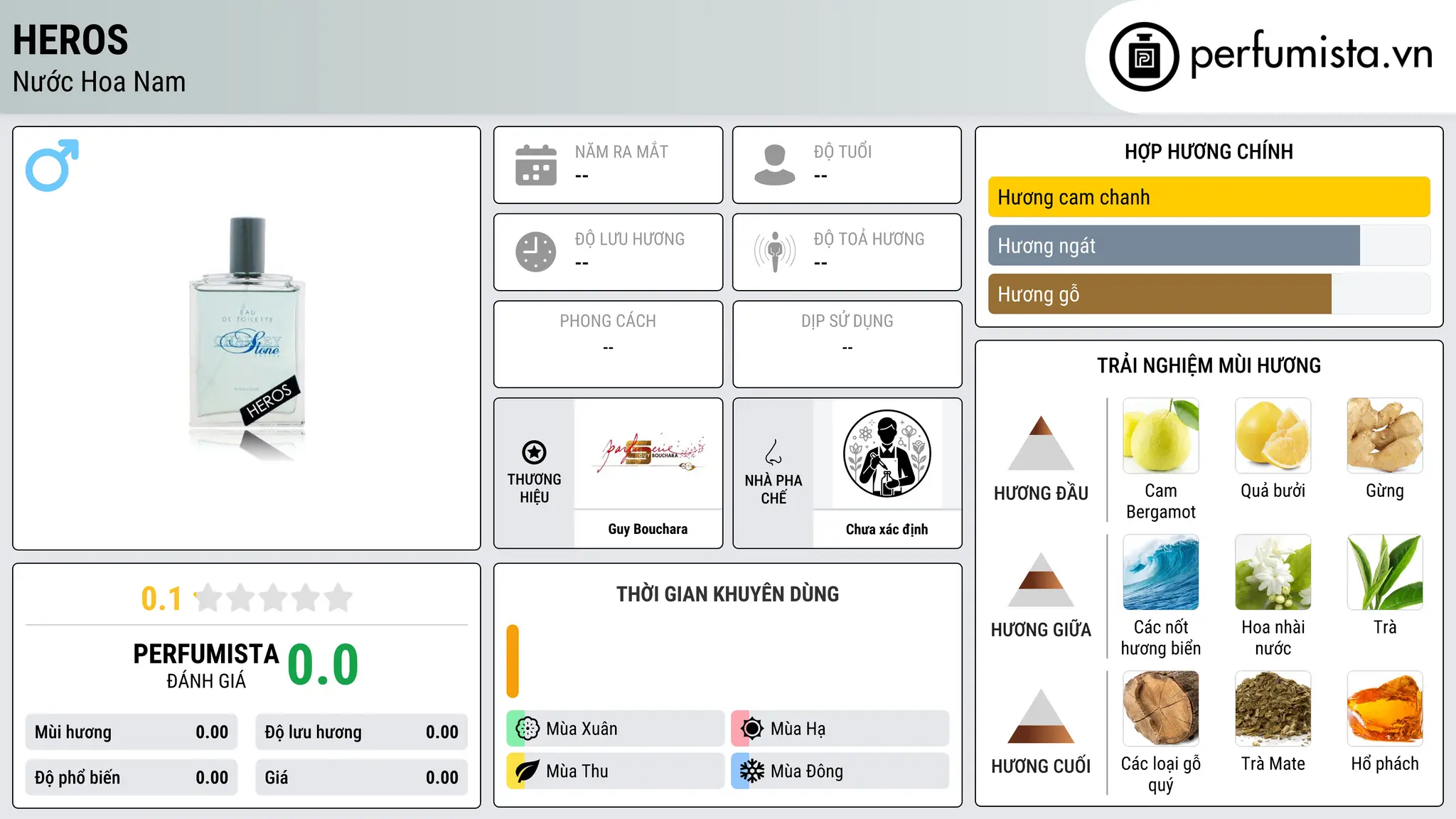Open the Quả bưởi note image
This screenshot has height=819, width=1456.
pos(1273,436)
